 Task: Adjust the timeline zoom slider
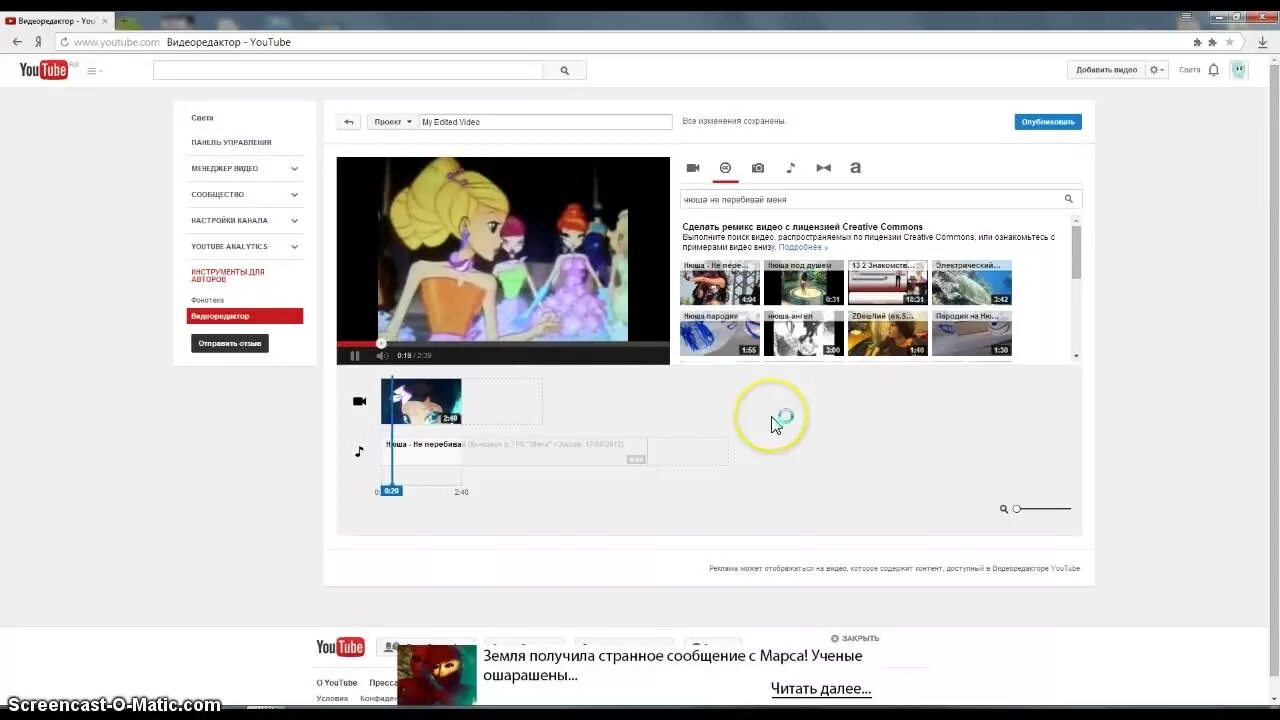point(1042,509)
